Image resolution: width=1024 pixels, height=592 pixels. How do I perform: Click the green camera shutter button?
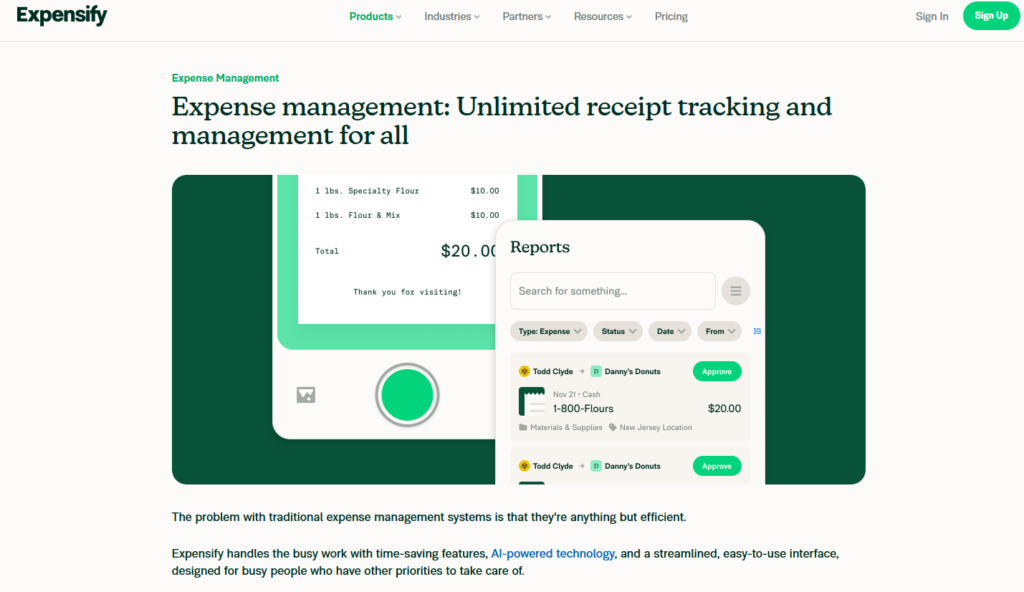[407, 395]
